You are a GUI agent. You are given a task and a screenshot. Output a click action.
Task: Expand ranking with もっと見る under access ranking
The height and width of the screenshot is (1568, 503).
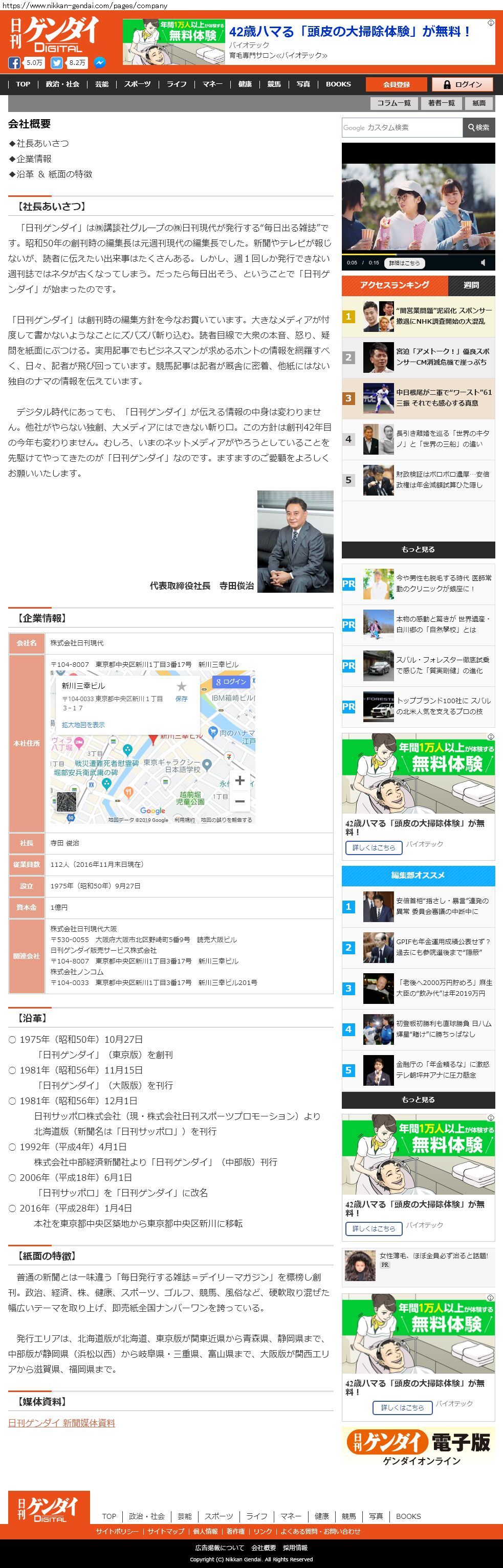pos(418,549)
